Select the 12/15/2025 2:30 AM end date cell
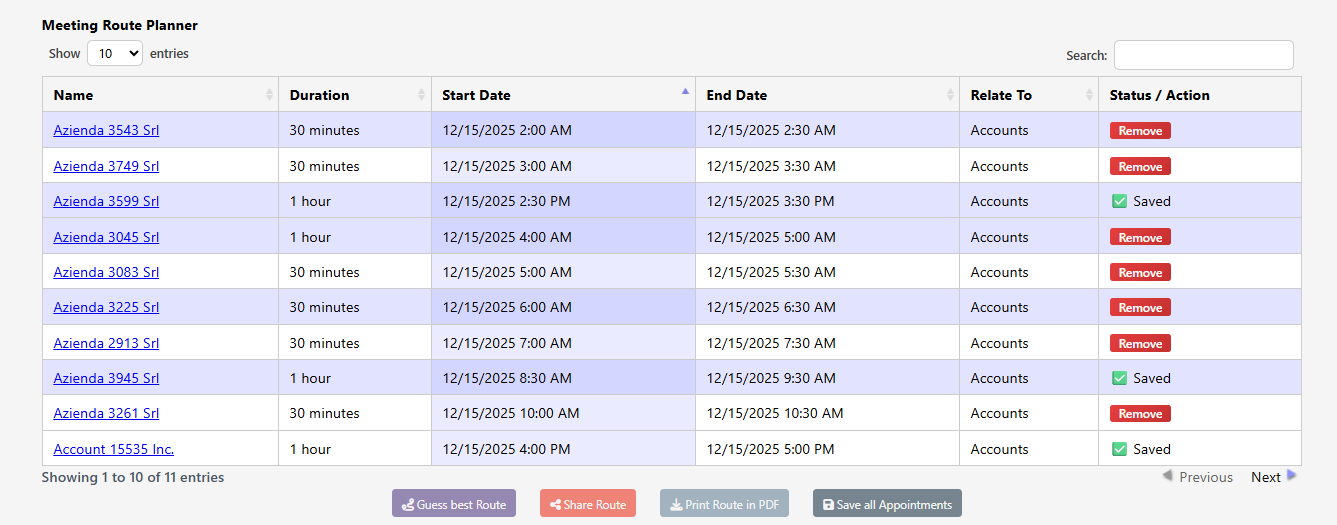The height and width of the screenshot is (525, 1337). click(827, 130)
